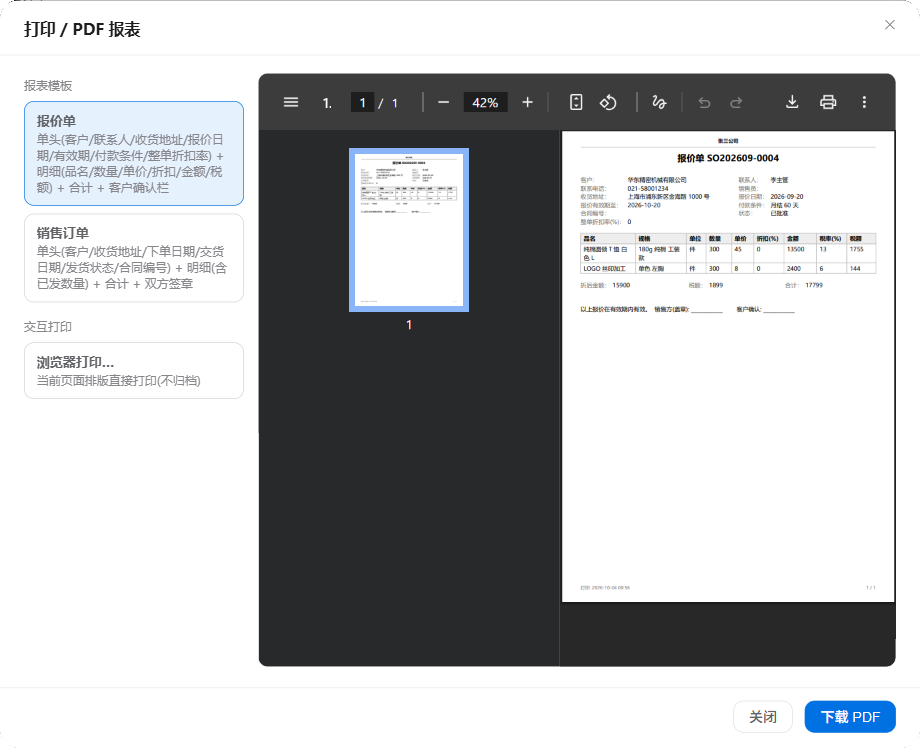Select the draw annotation tool

[x=659, y=102]
